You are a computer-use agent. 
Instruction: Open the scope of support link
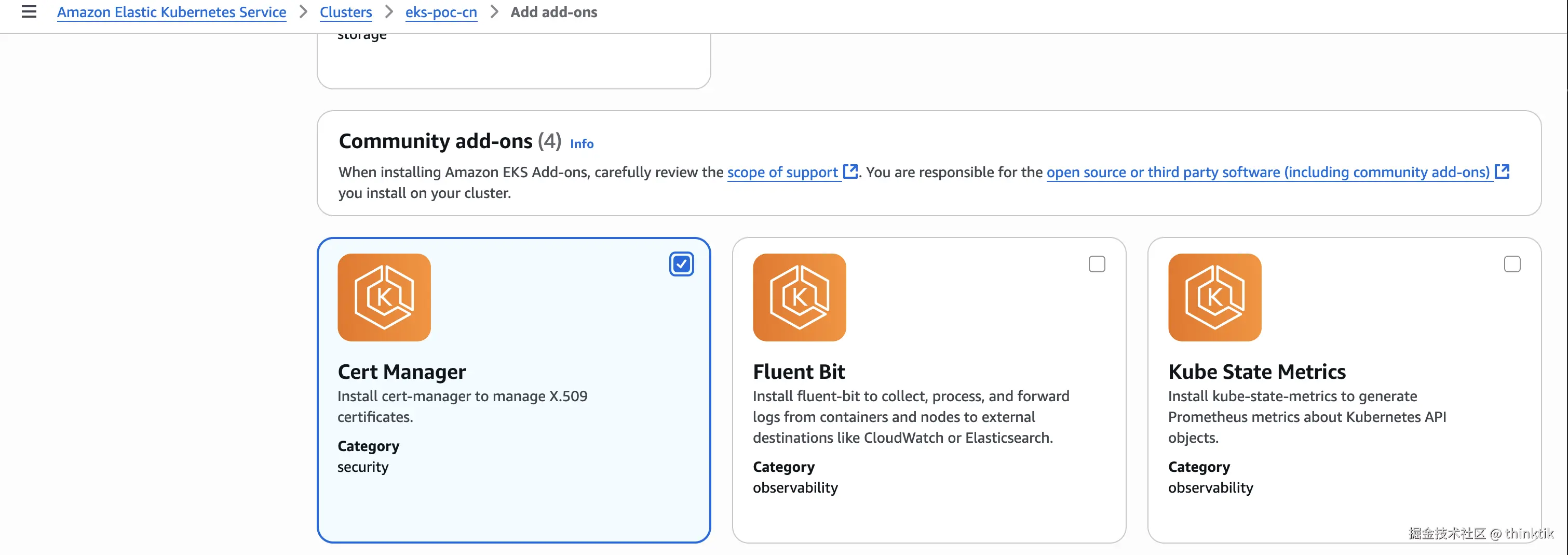782,173
